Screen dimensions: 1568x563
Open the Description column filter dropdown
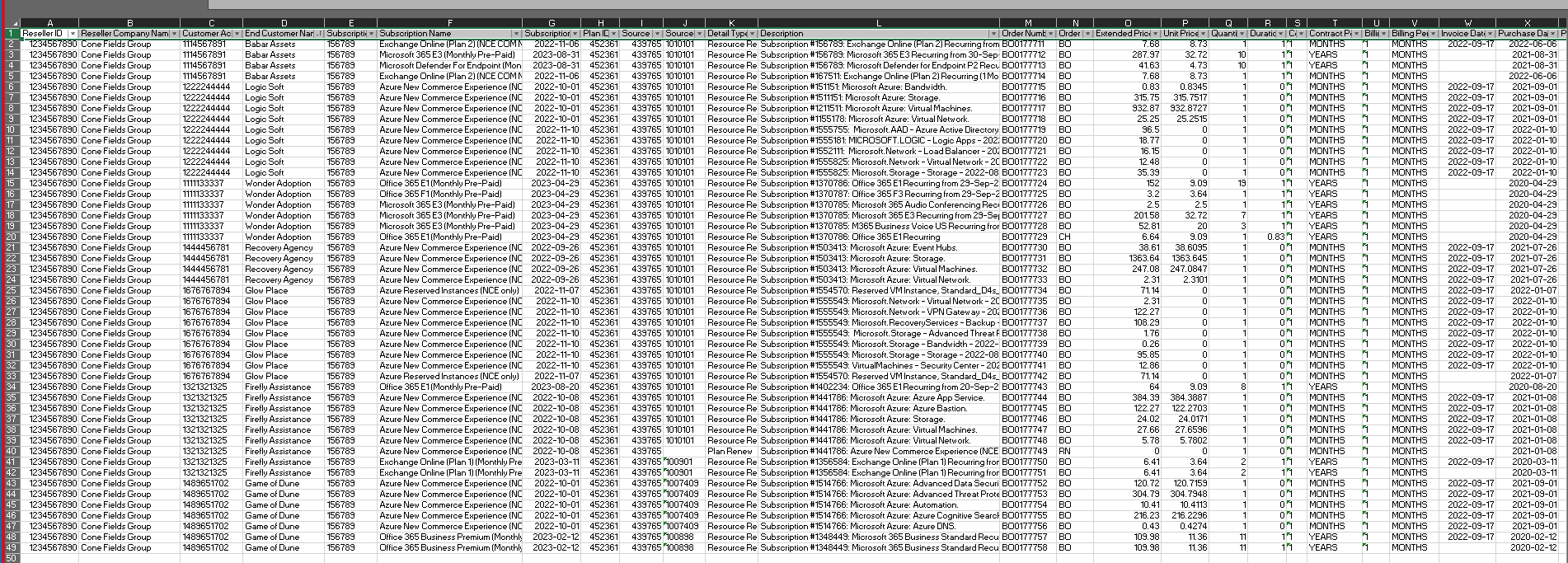[x=993, y=33]
